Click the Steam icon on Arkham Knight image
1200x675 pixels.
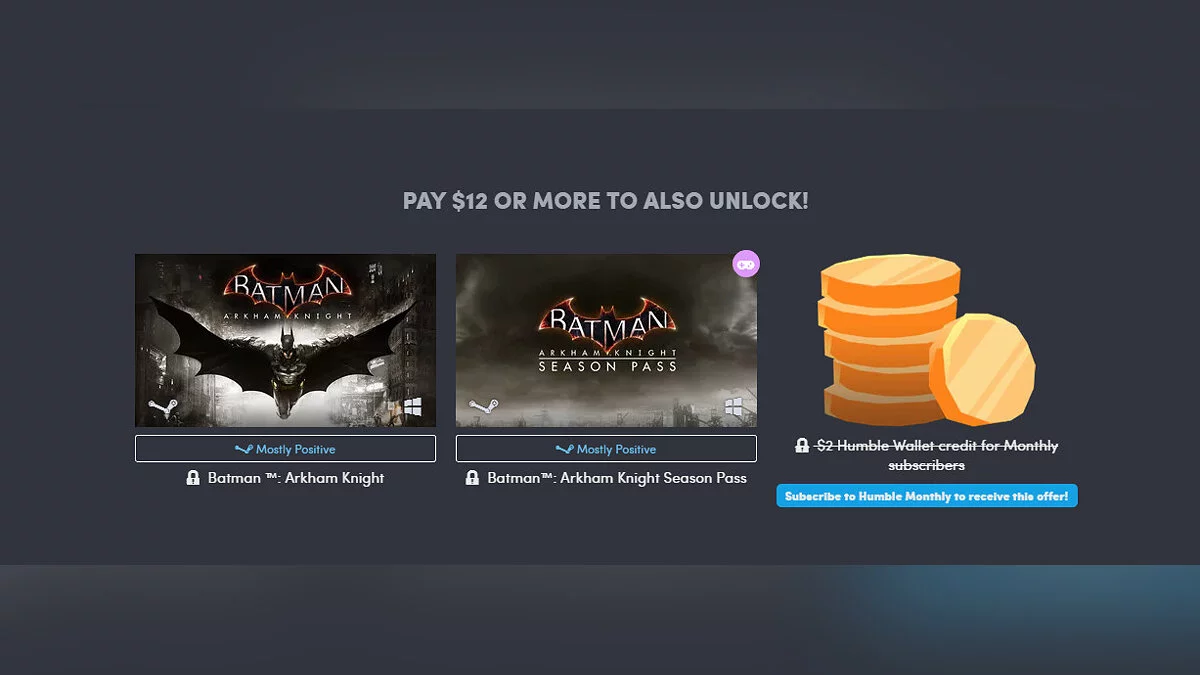(163, 409)
